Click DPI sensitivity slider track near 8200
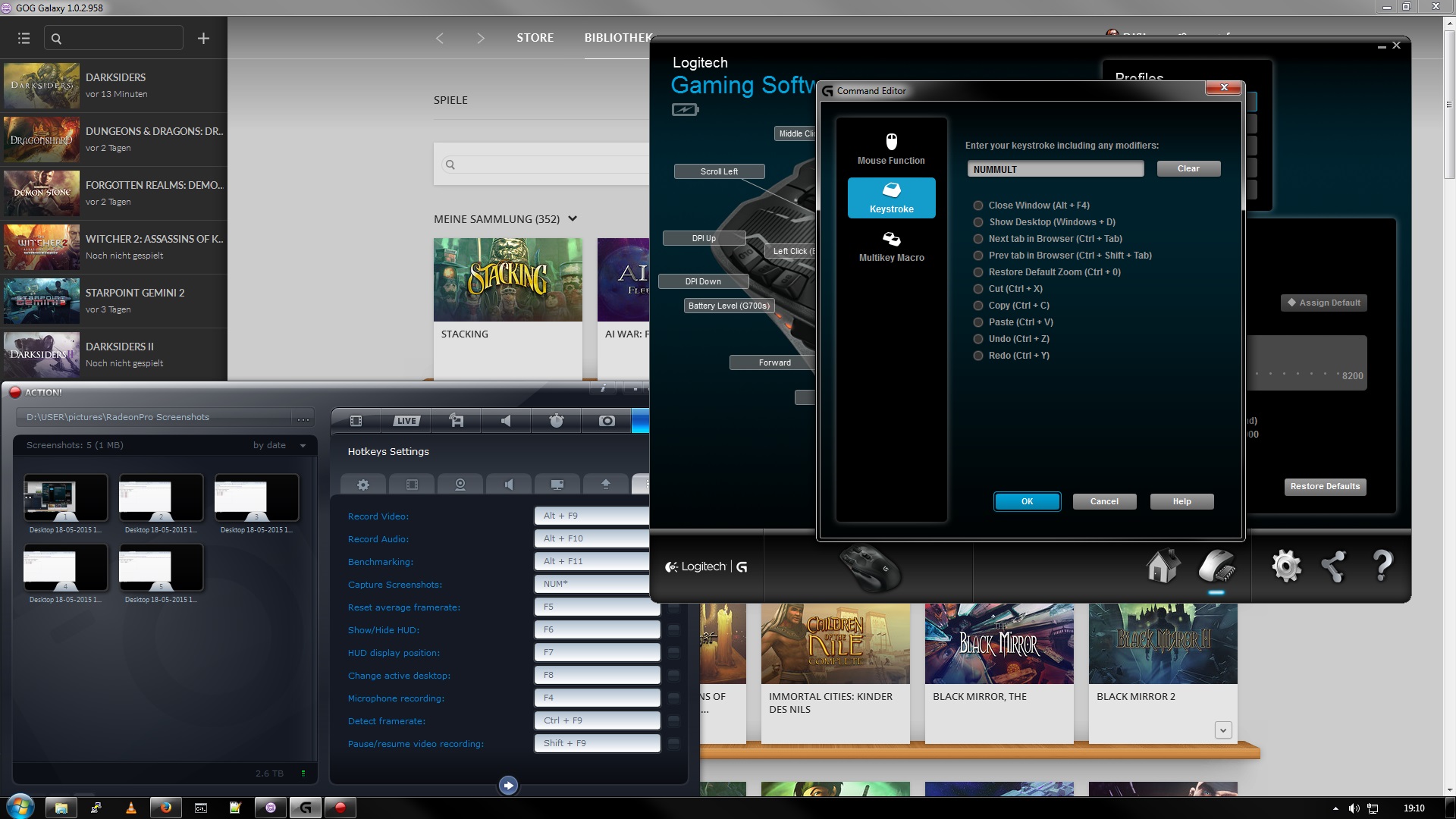1456x819 pixels. pyautogui.click(x=1297, y=374)
